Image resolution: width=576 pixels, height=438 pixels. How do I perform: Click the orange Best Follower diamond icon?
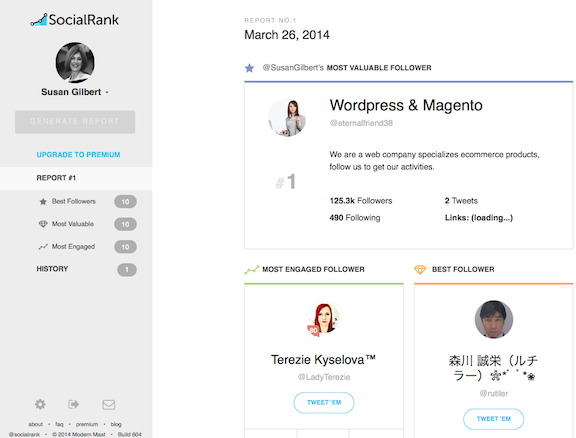[x=420, y=269]
